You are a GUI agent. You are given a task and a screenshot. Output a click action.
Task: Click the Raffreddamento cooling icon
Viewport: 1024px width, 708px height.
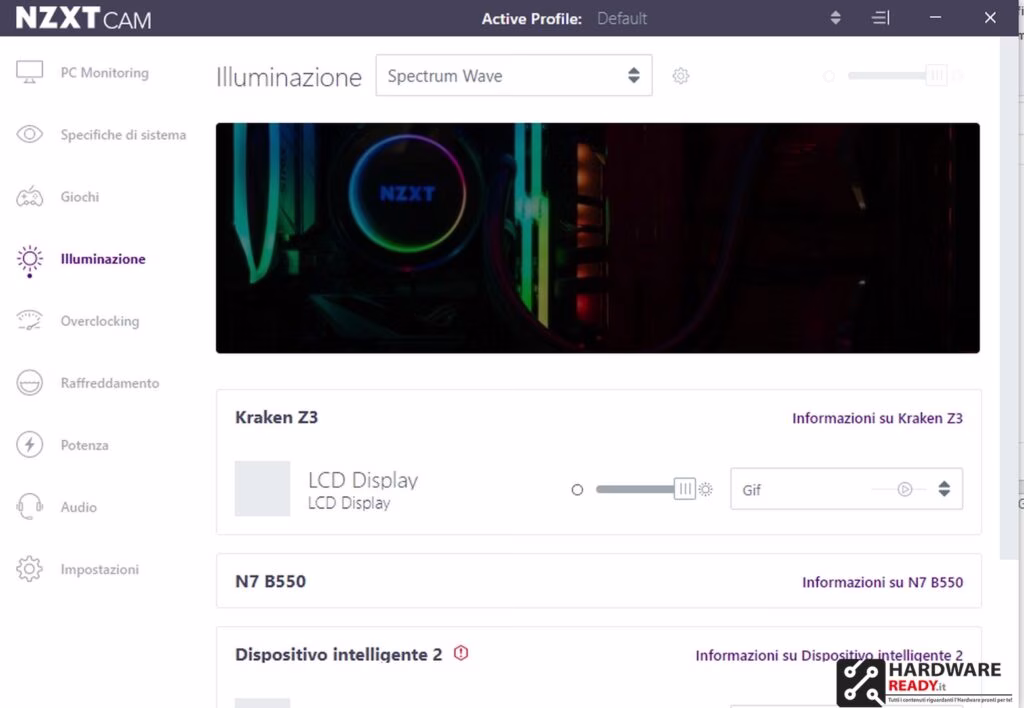[x=29, y=383]
